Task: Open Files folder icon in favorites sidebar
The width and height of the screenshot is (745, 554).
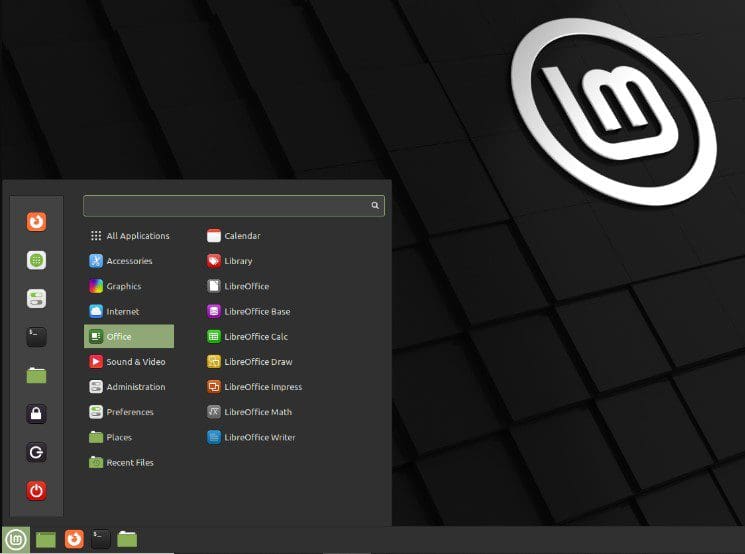Action: pos(36,375)
